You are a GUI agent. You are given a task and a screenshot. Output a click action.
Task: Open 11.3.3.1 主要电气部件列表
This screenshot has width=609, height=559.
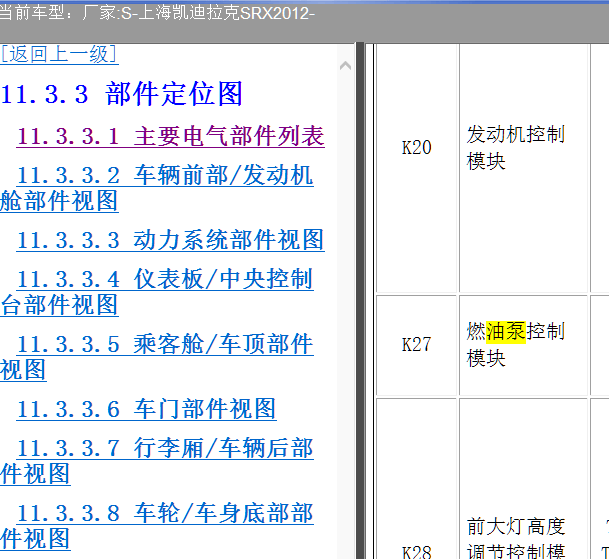click(171, 136)
